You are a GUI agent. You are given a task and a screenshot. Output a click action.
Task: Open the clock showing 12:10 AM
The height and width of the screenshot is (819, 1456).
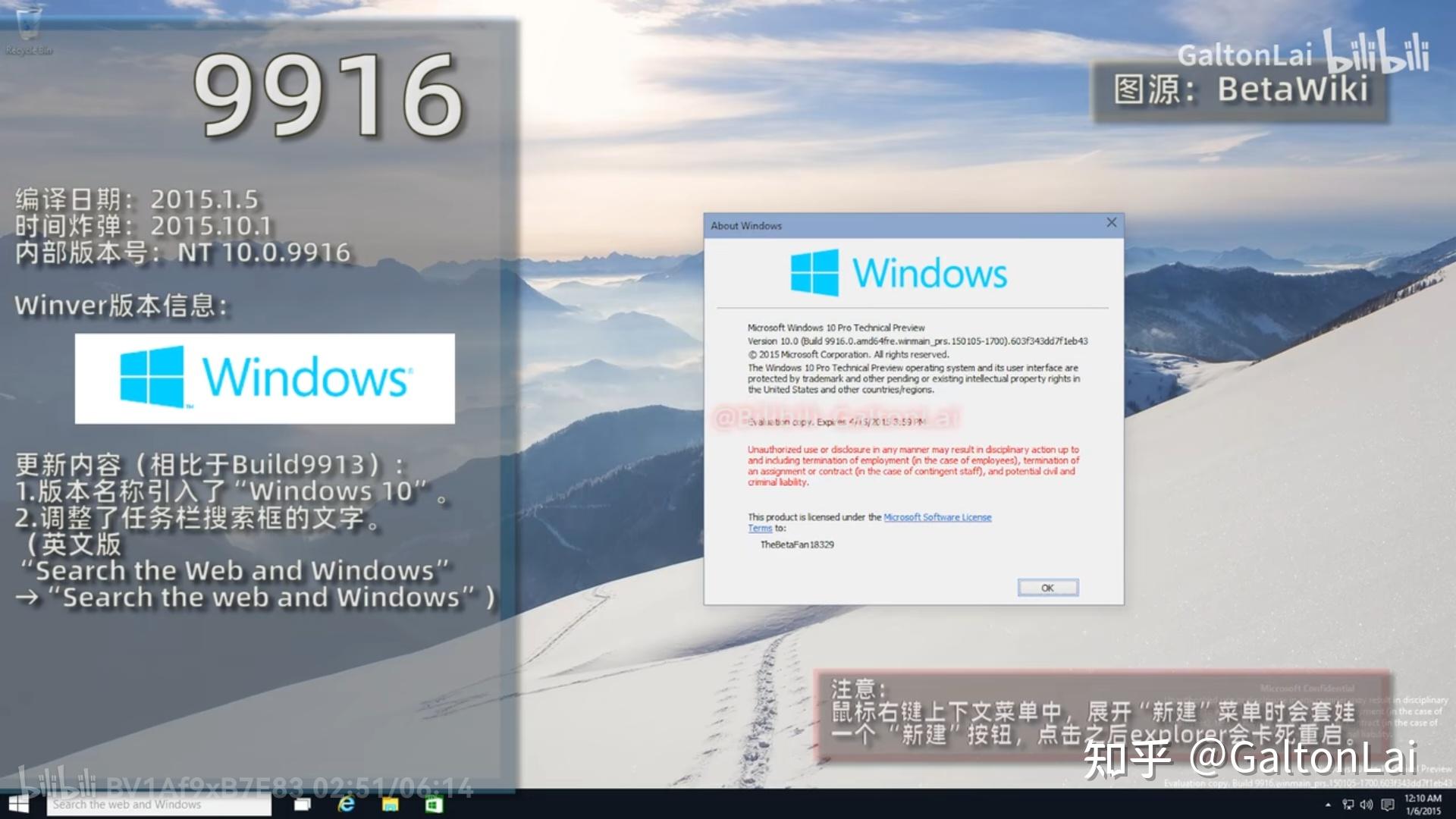point(1423,805)
